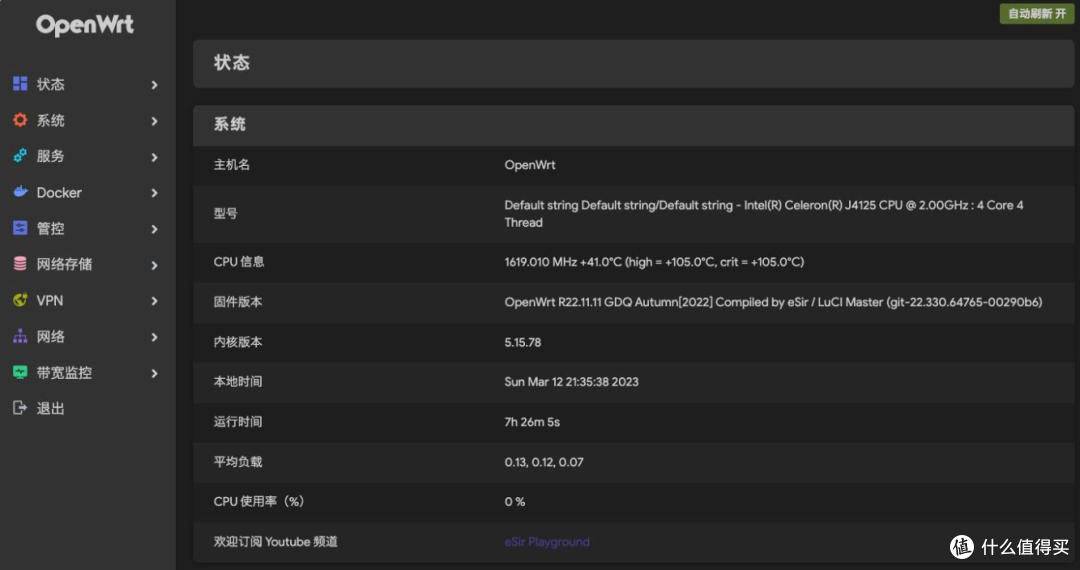The image size is (1080, 570).
Task: Click the Docker whale icon
Action: point(20,192)
